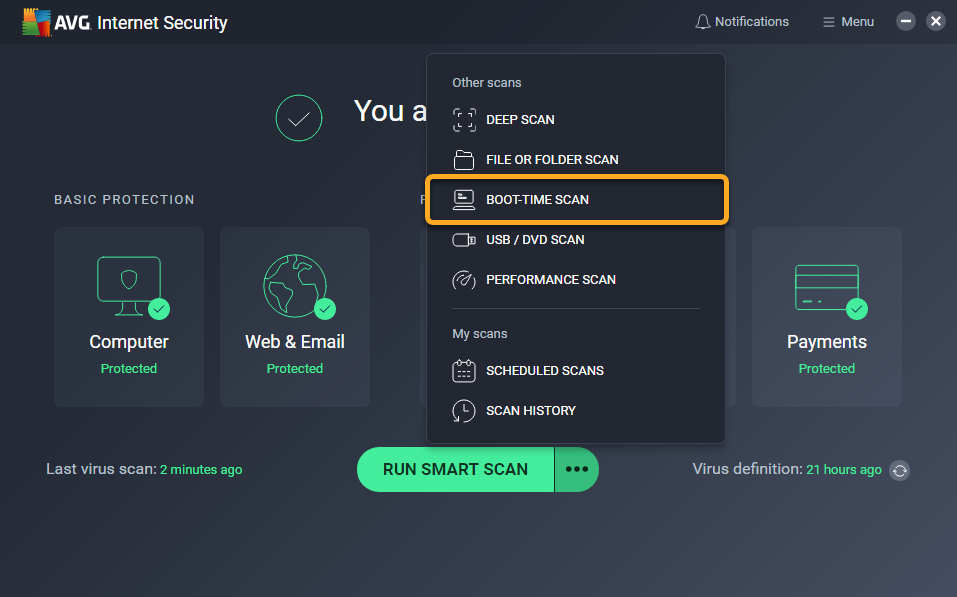Refresh virus definitions with the update icon

899,470
